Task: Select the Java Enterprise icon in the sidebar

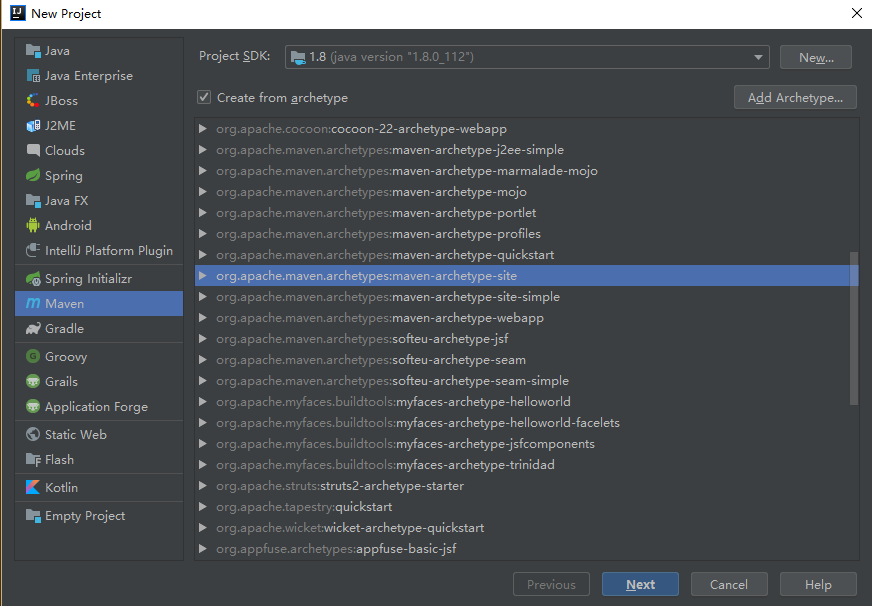Action: click(x=33, y=76)
